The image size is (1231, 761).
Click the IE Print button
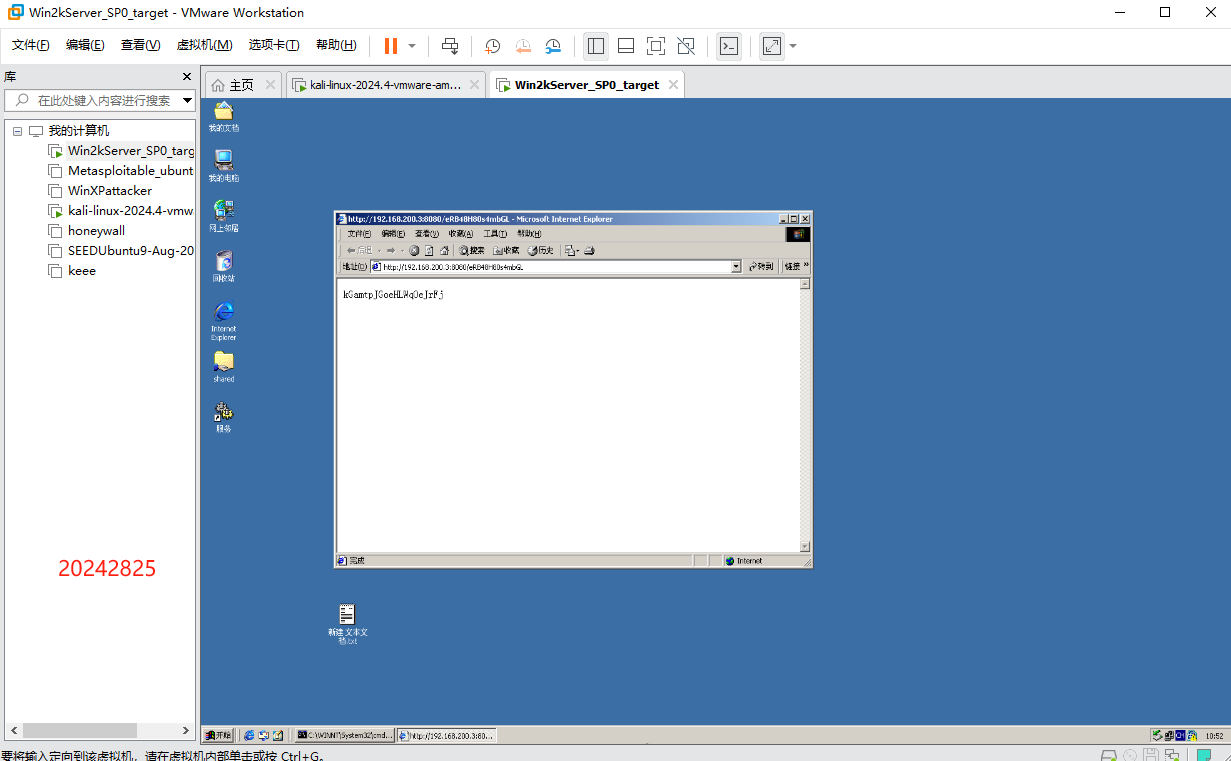[590, 250]
